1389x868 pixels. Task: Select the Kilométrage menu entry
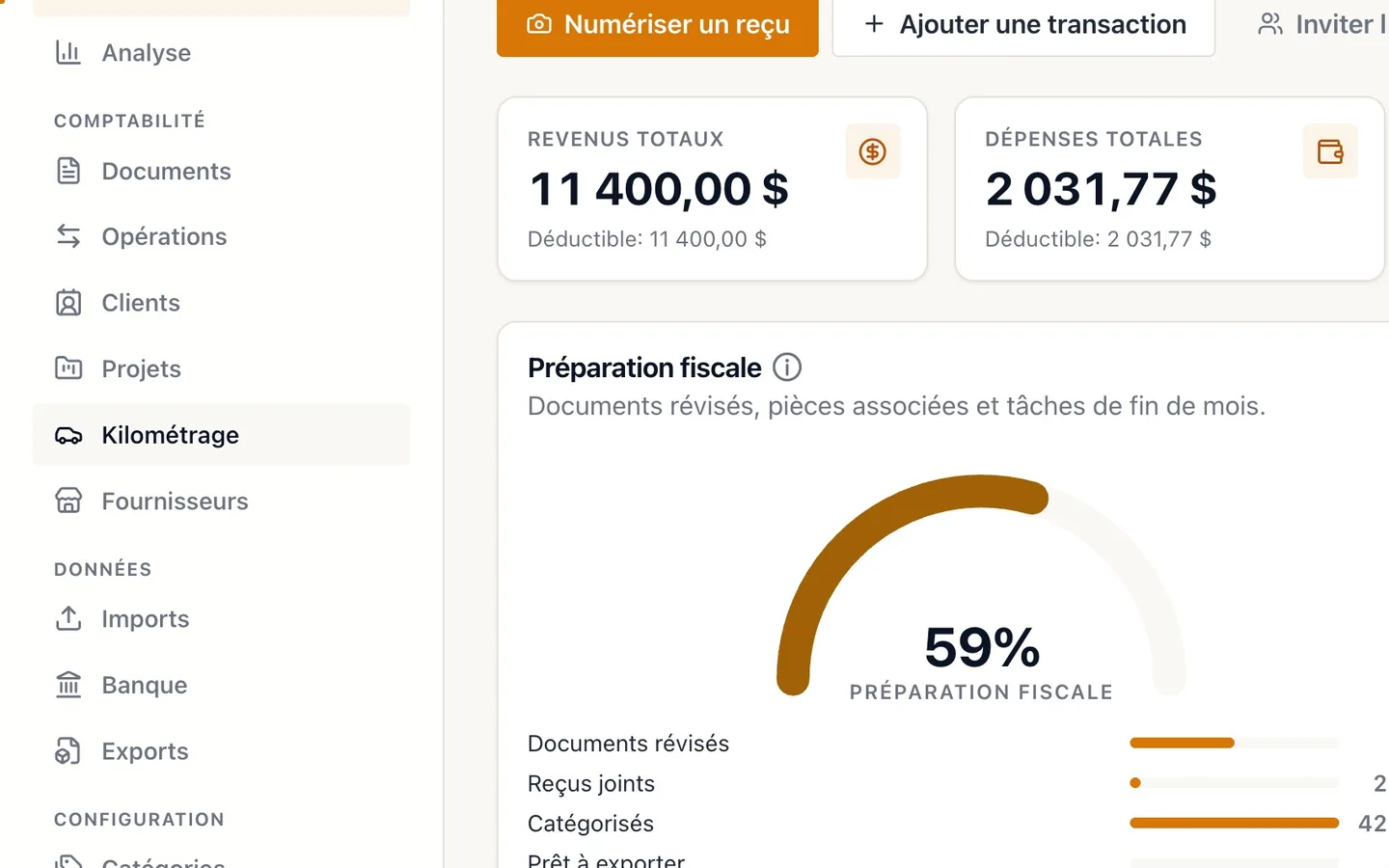pos(222,435)
